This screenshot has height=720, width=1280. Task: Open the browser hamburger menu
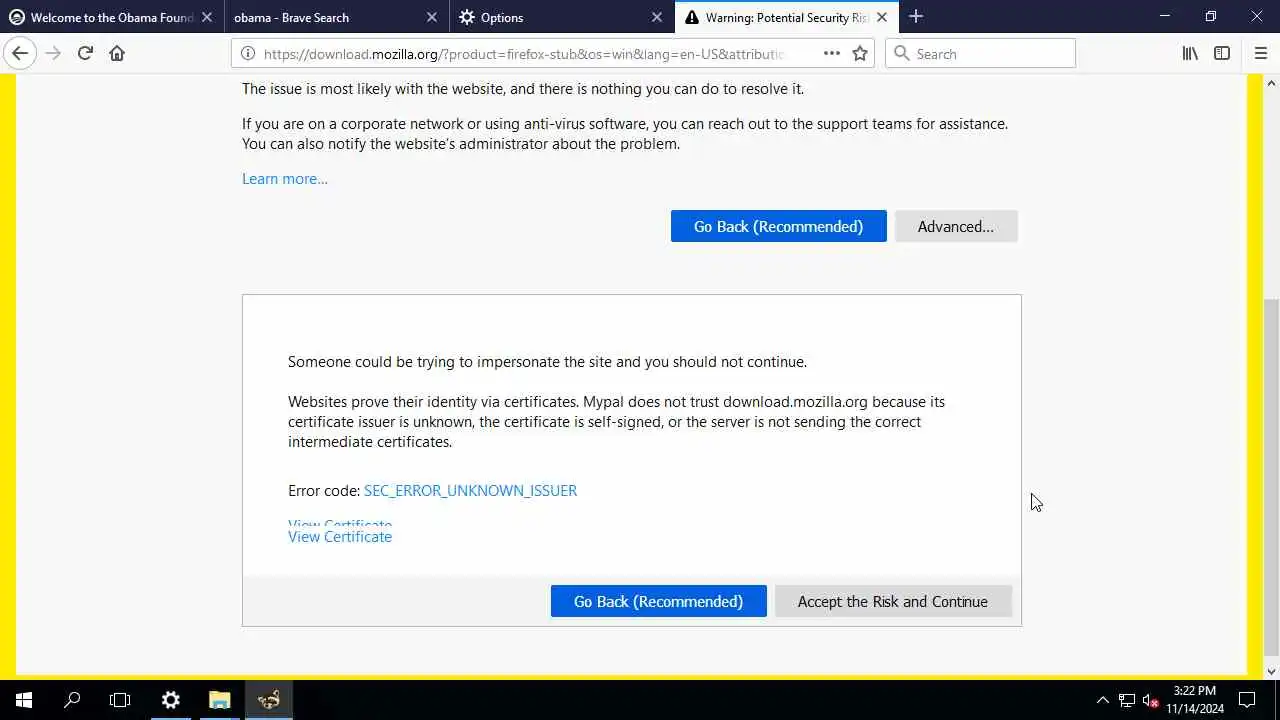[1260, 54]
